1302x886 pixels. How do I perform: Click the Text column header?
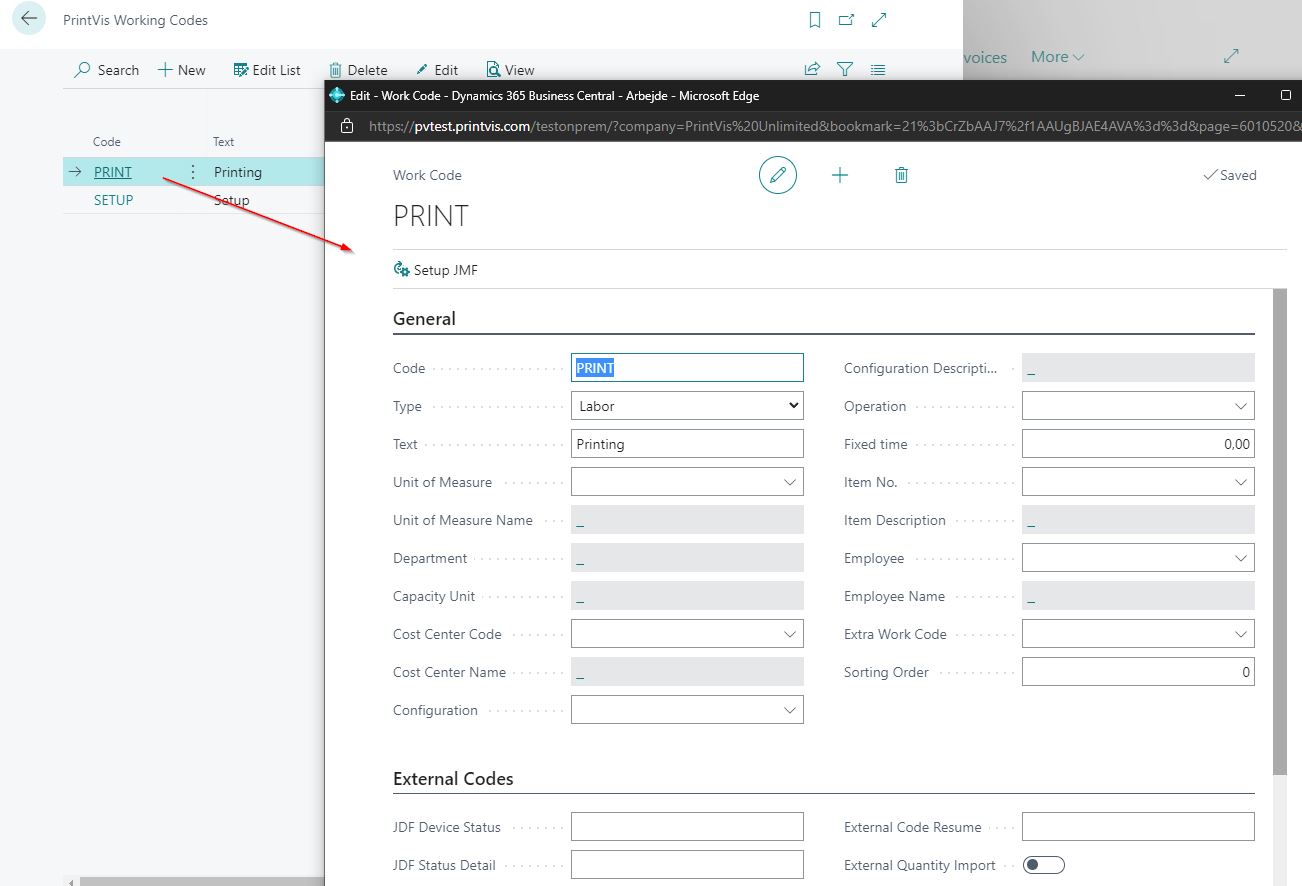[223, 142]
